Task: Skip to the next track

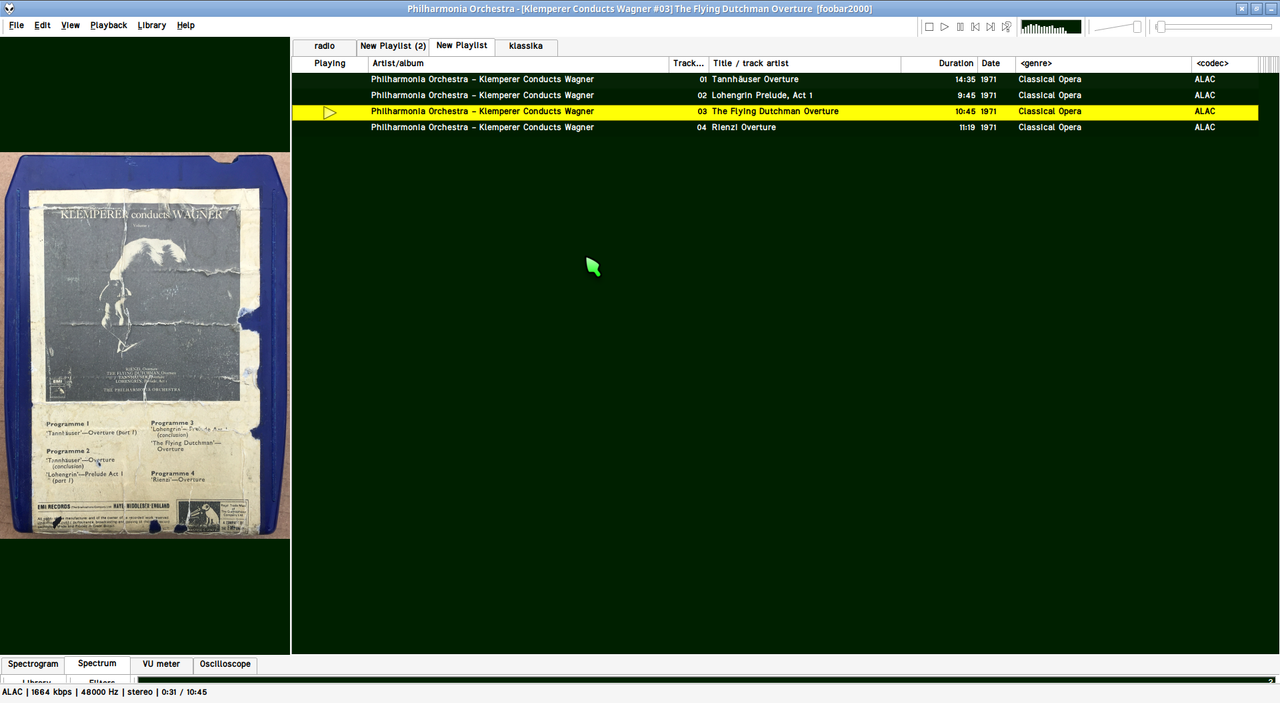Action: (x=991, y=27)
